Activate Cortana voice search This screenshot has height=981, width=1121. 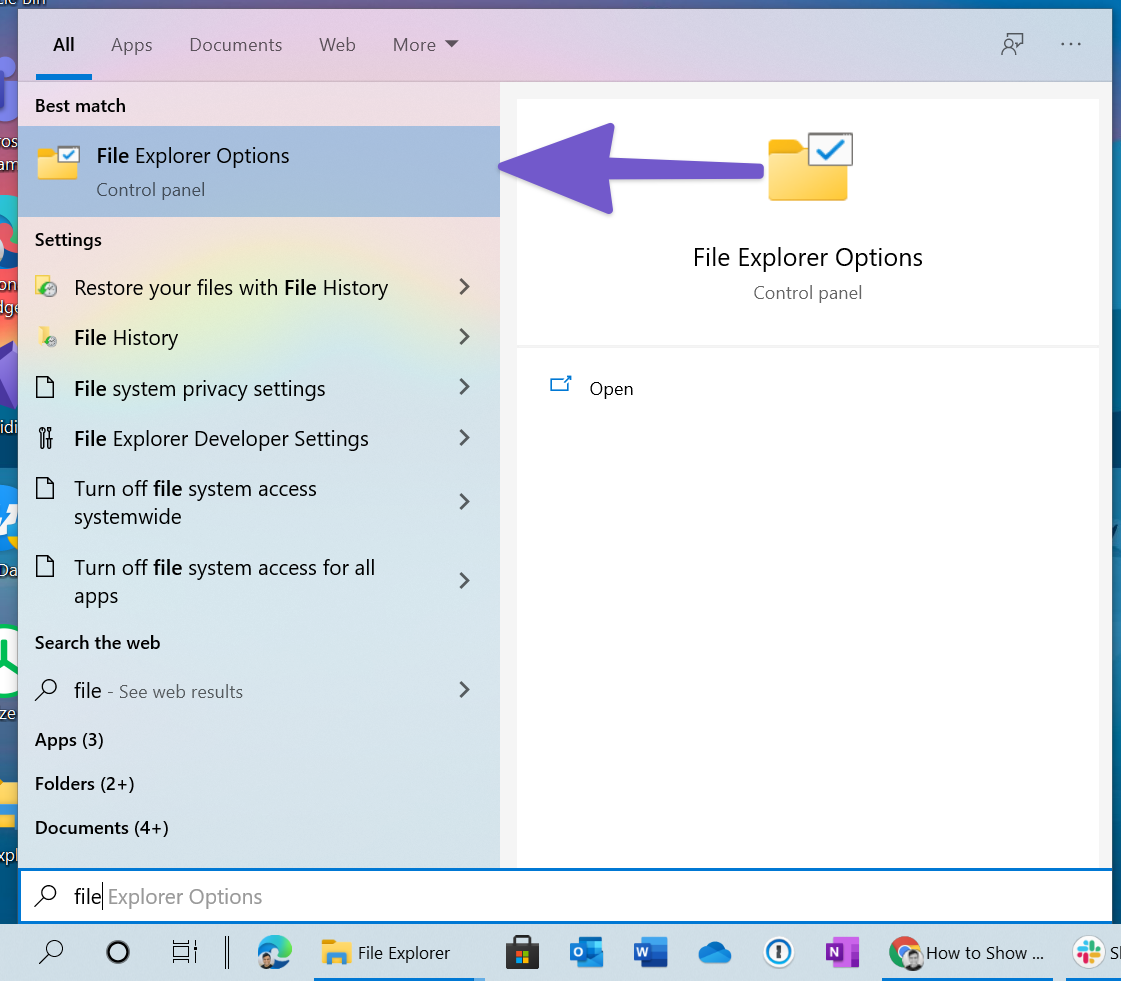(118, 952)
